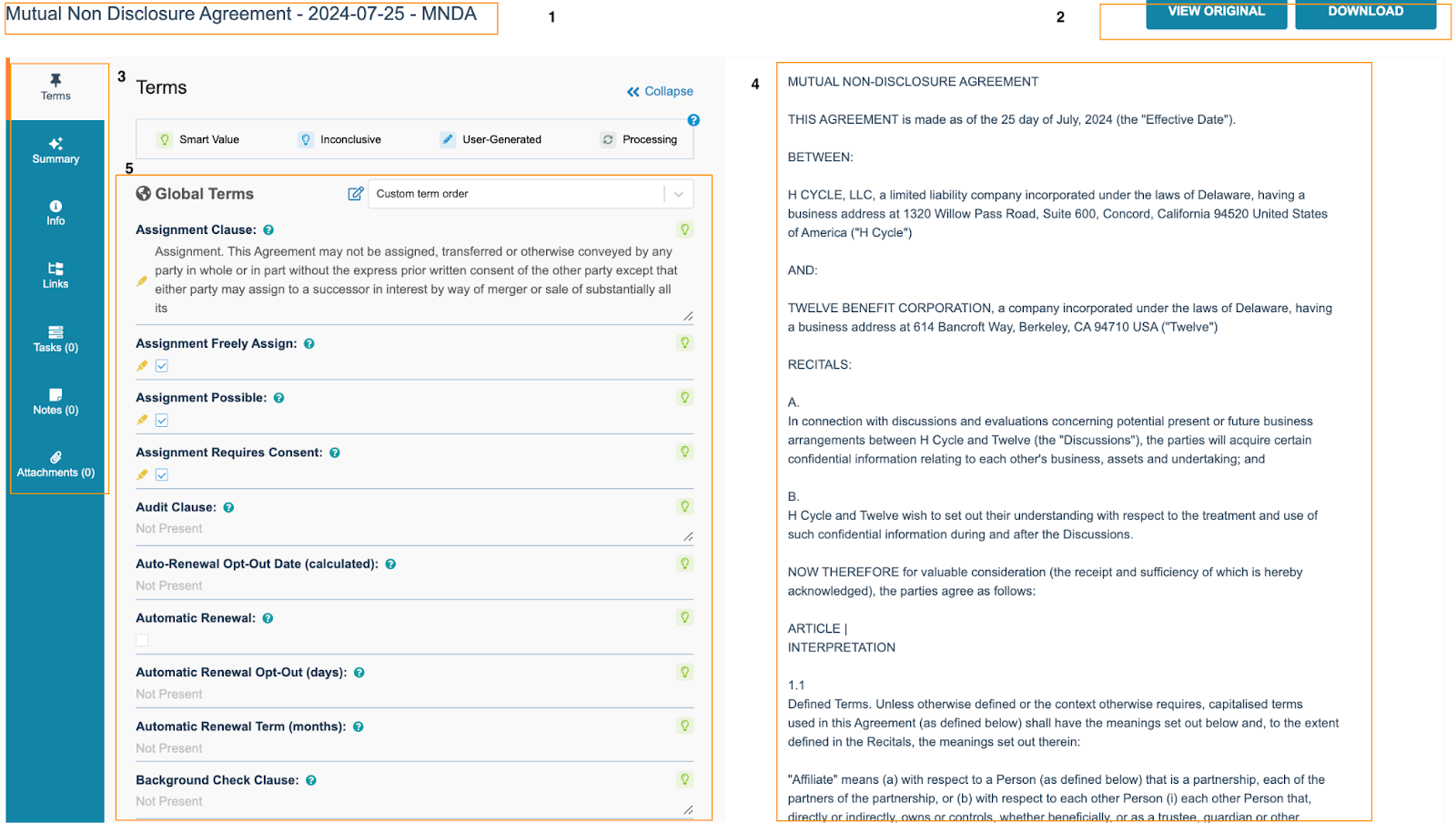
Task: Toggle the Assignment Requires Consent checkbox
Action: pos(162,475)
